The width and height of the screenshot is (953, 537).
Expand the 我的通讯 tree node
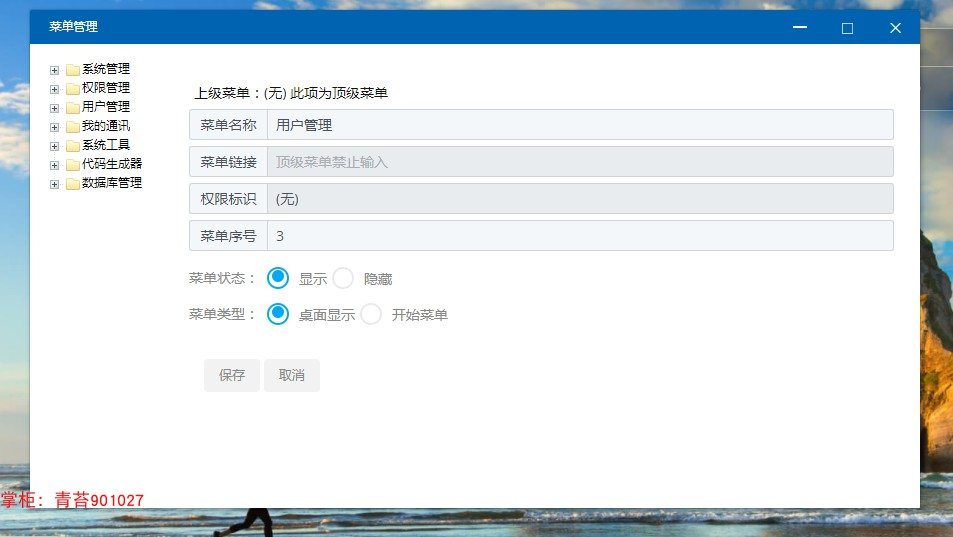tap(54, 128)
